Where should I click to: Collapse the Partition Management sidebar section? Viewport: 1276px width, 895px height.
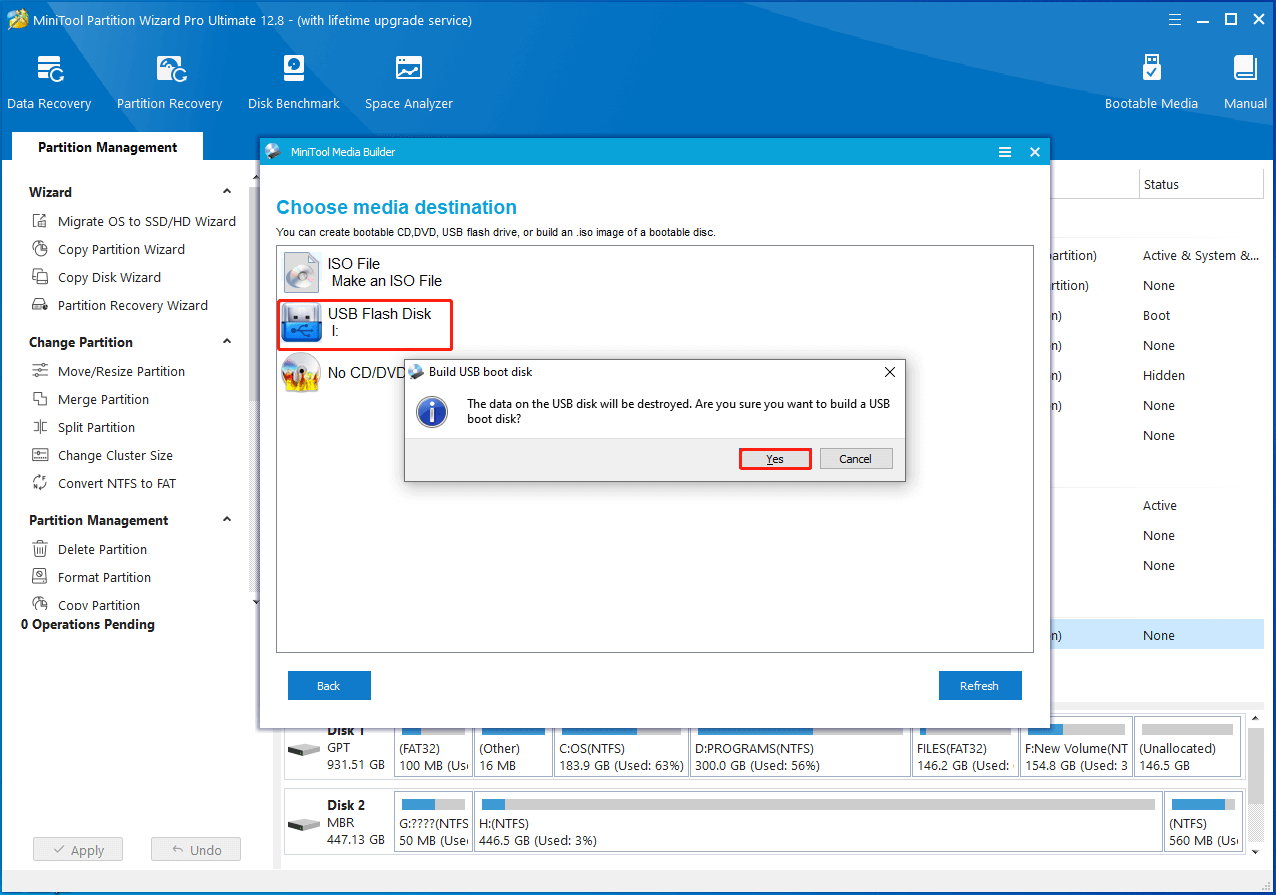(227, 520)
